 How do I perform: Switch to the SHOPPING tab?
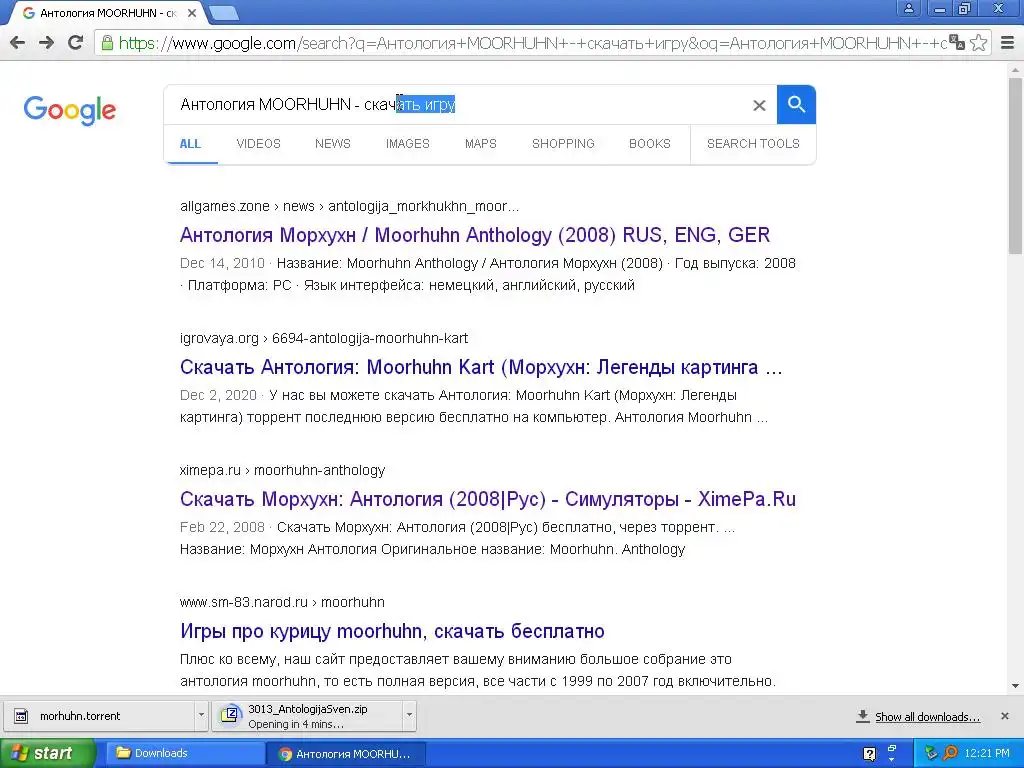[563, 144]
